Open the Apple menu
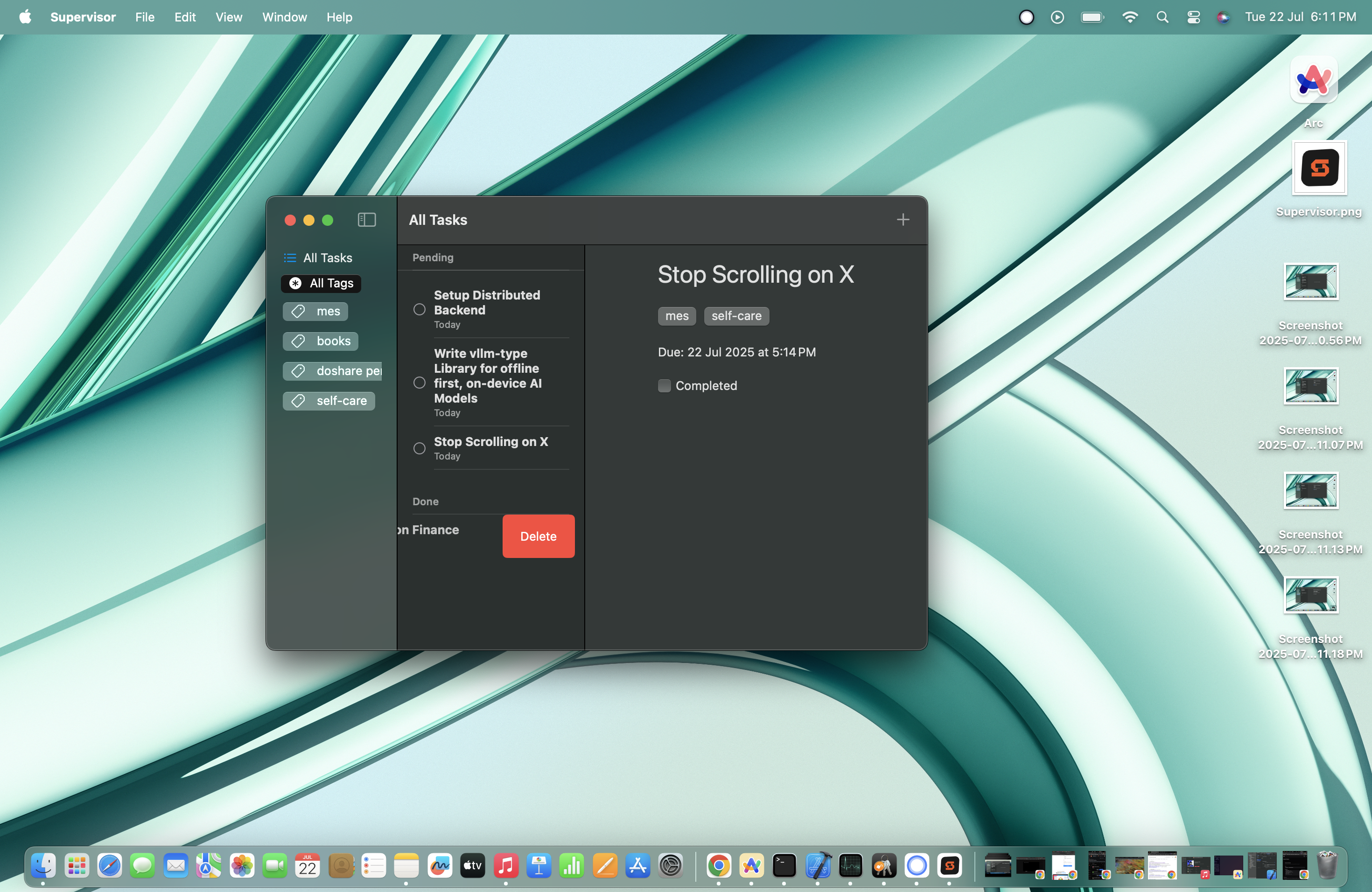The height and width of the screenshot is (892, 1372). click(x=25, y=17)
